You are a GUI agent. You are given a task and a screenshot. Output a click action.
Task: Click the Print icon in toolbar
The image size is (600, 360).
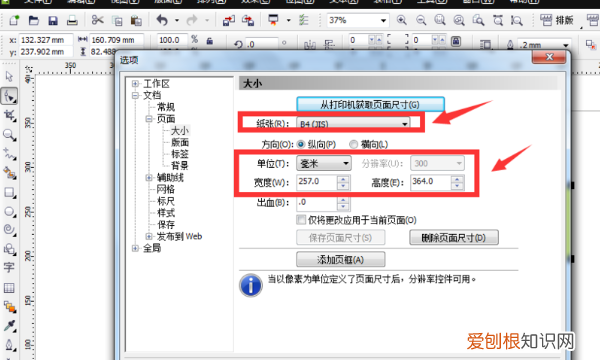tap(72, 20)
